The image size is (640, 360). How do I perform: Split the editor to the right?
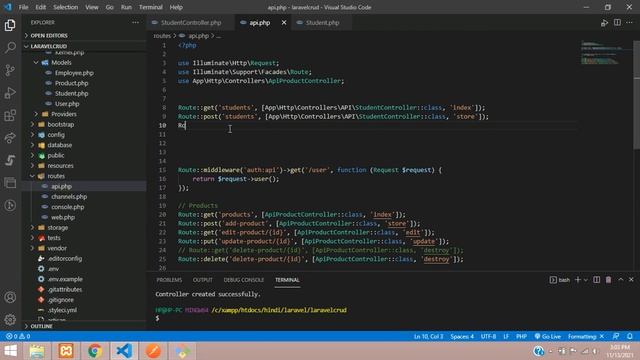point(617,22)
